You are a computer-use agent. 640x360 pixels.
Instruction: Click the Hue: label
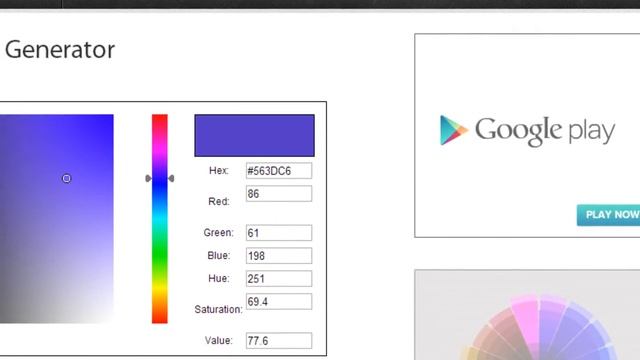pos(219,278)
